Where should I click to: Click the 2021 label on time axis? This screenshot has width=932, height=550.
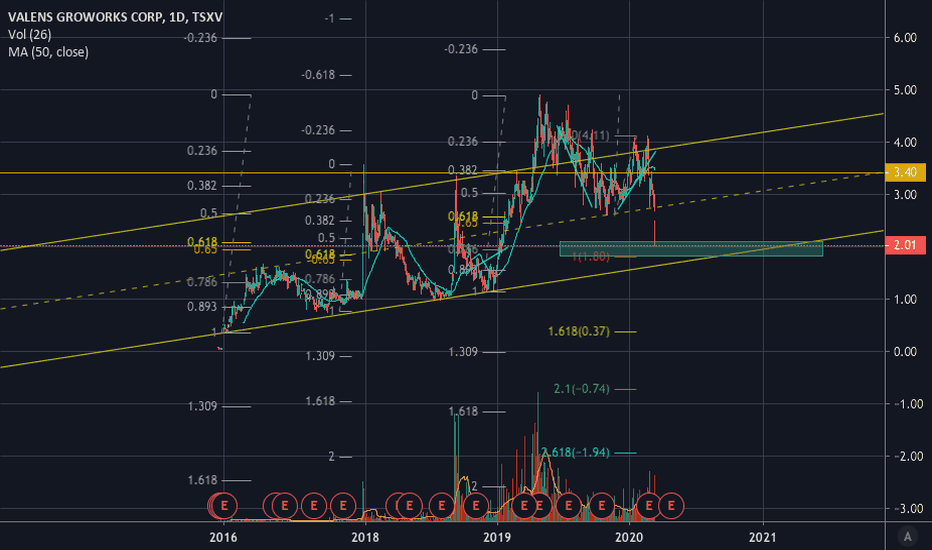tap(763, 538)
